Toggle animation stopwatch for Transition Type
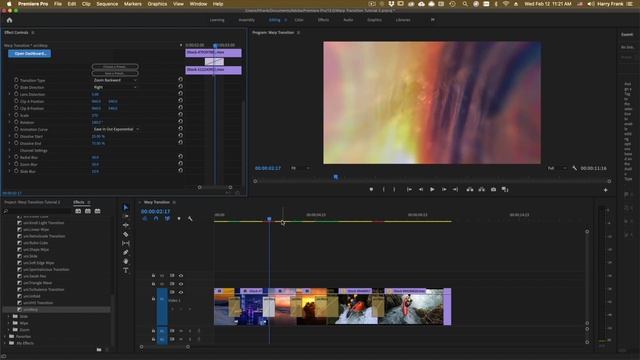Image resolution: width=640 pixels, height=360 pixels. pyautogui.click(x=16, y=80)
